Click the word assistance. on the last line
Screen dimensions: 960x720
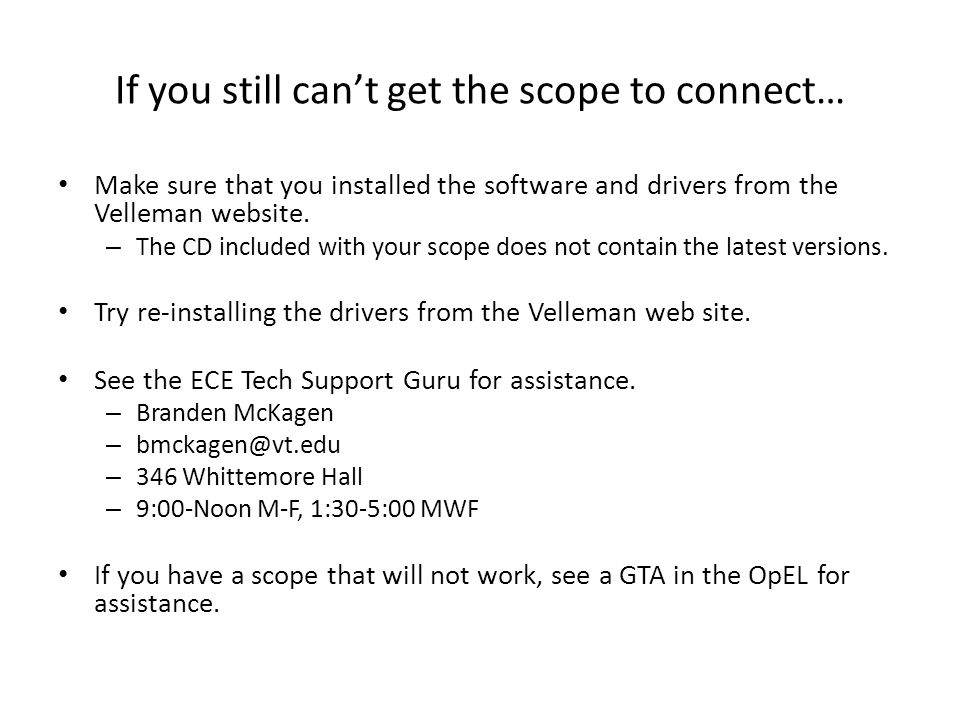pyautogui.click(x=157, y=604)
